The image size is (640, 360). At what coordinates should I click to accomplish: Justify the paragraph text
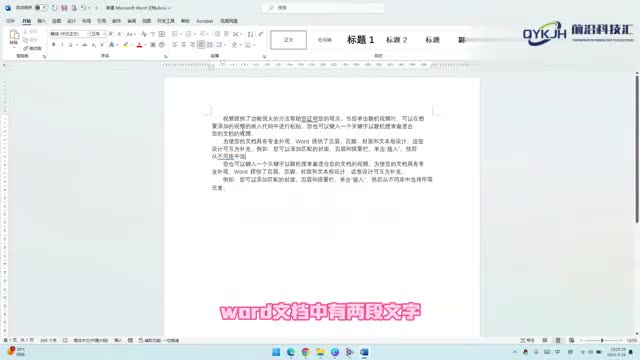coord(201,44)
